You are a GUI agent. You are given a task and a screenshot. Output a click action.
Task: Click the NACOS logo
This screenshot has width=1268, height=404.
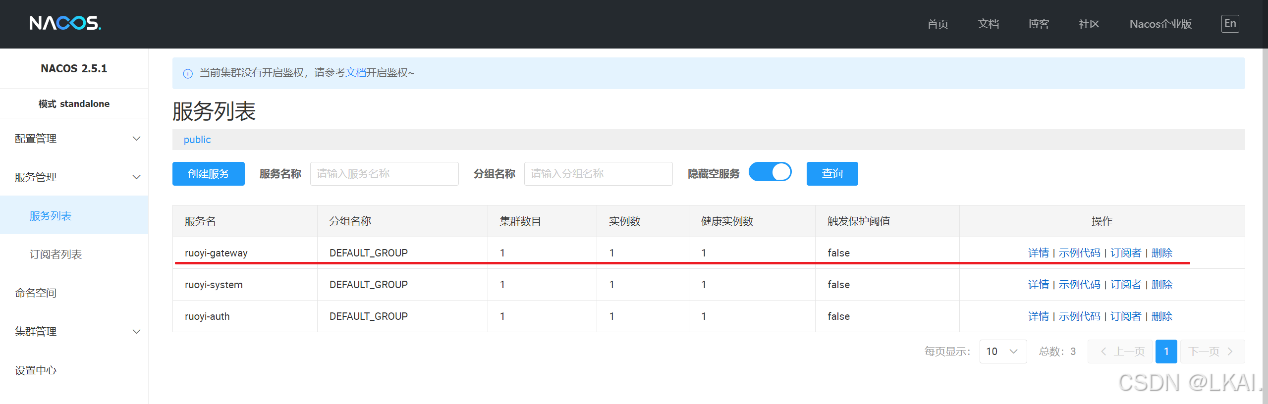point(64,23)
